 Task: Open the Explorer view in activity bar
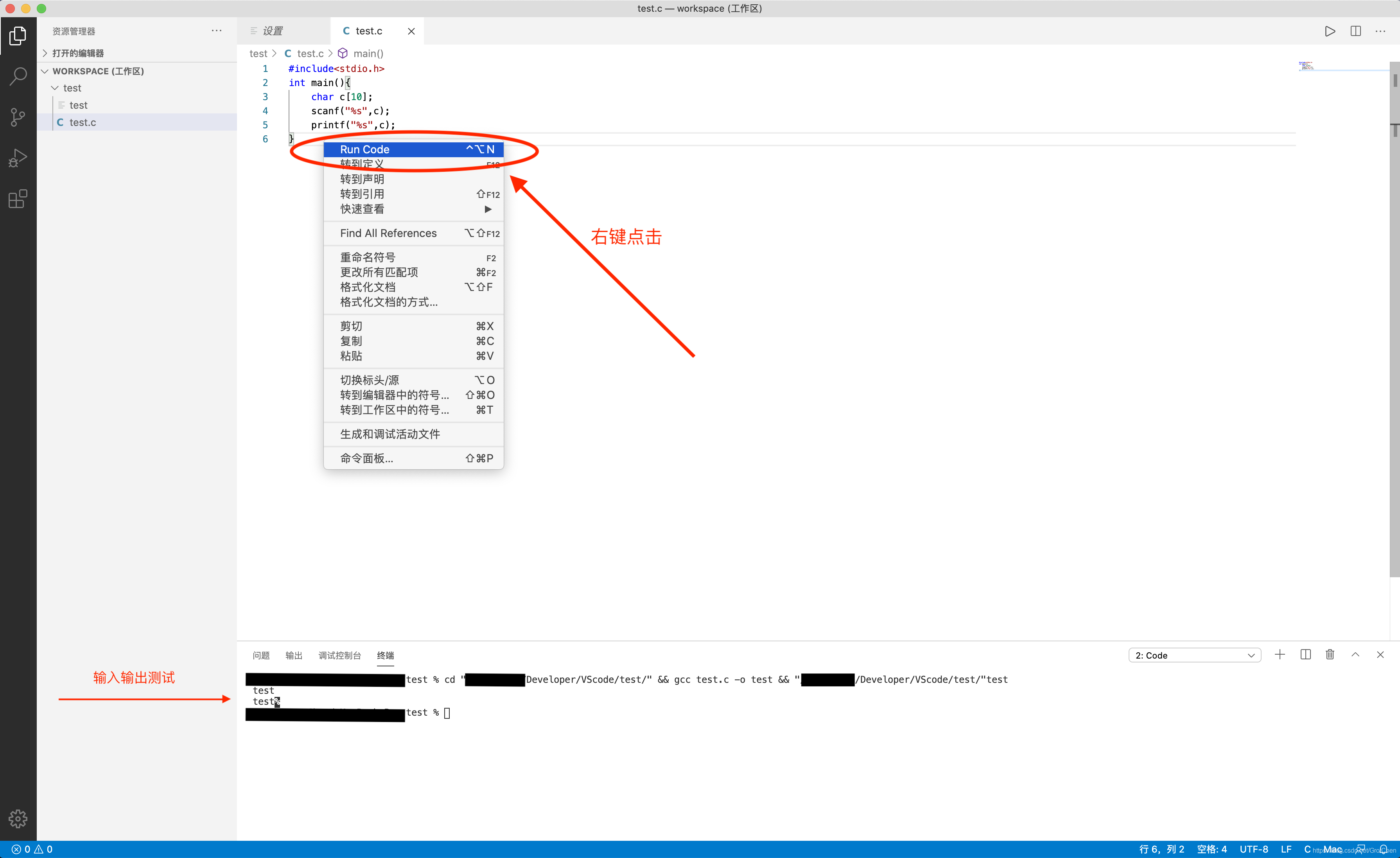tap(18, 36)
